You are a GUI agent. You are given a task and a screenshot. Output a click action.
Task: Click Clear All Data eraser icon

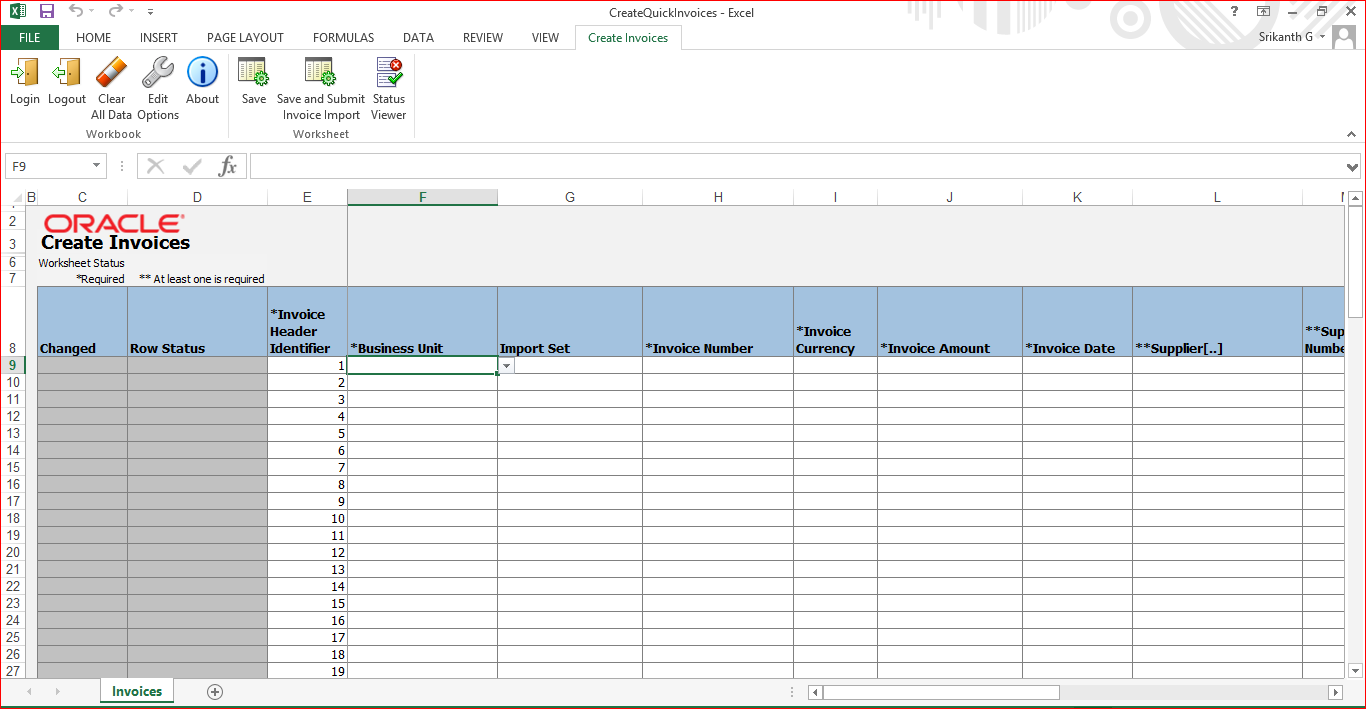tap(111, 73)
